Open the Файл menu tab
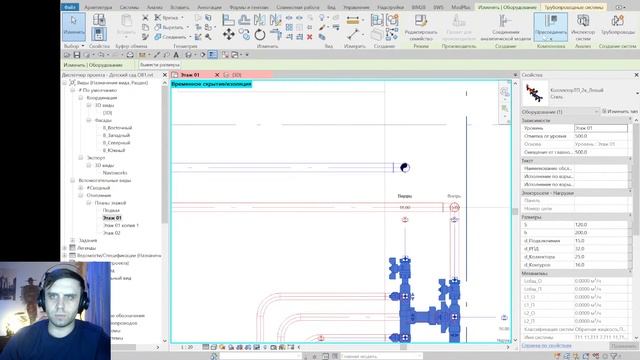 70,7
